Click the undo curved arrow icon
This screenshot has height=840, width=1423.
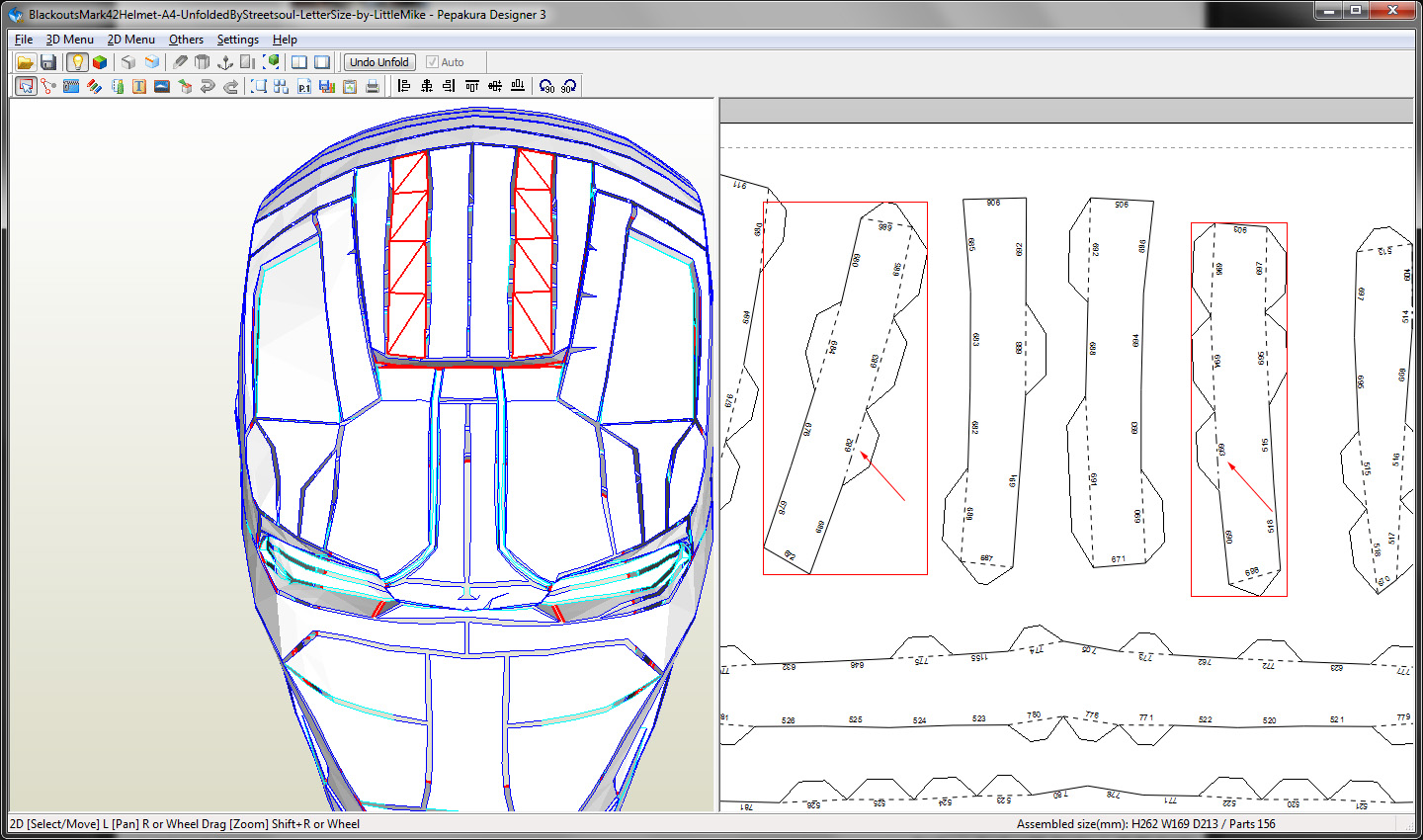208,86
